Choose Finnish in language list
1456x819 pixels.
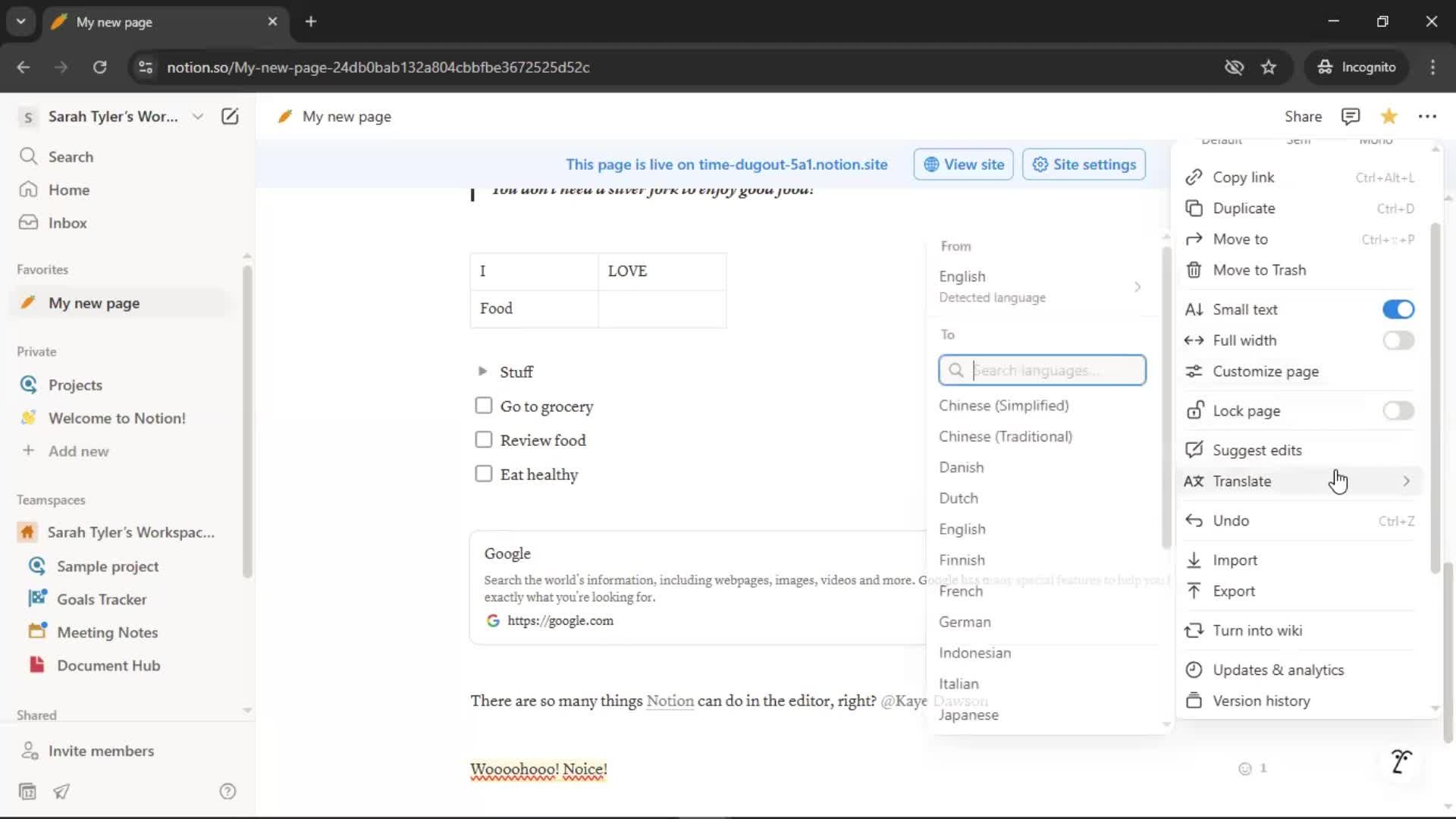tap(962, 560)
